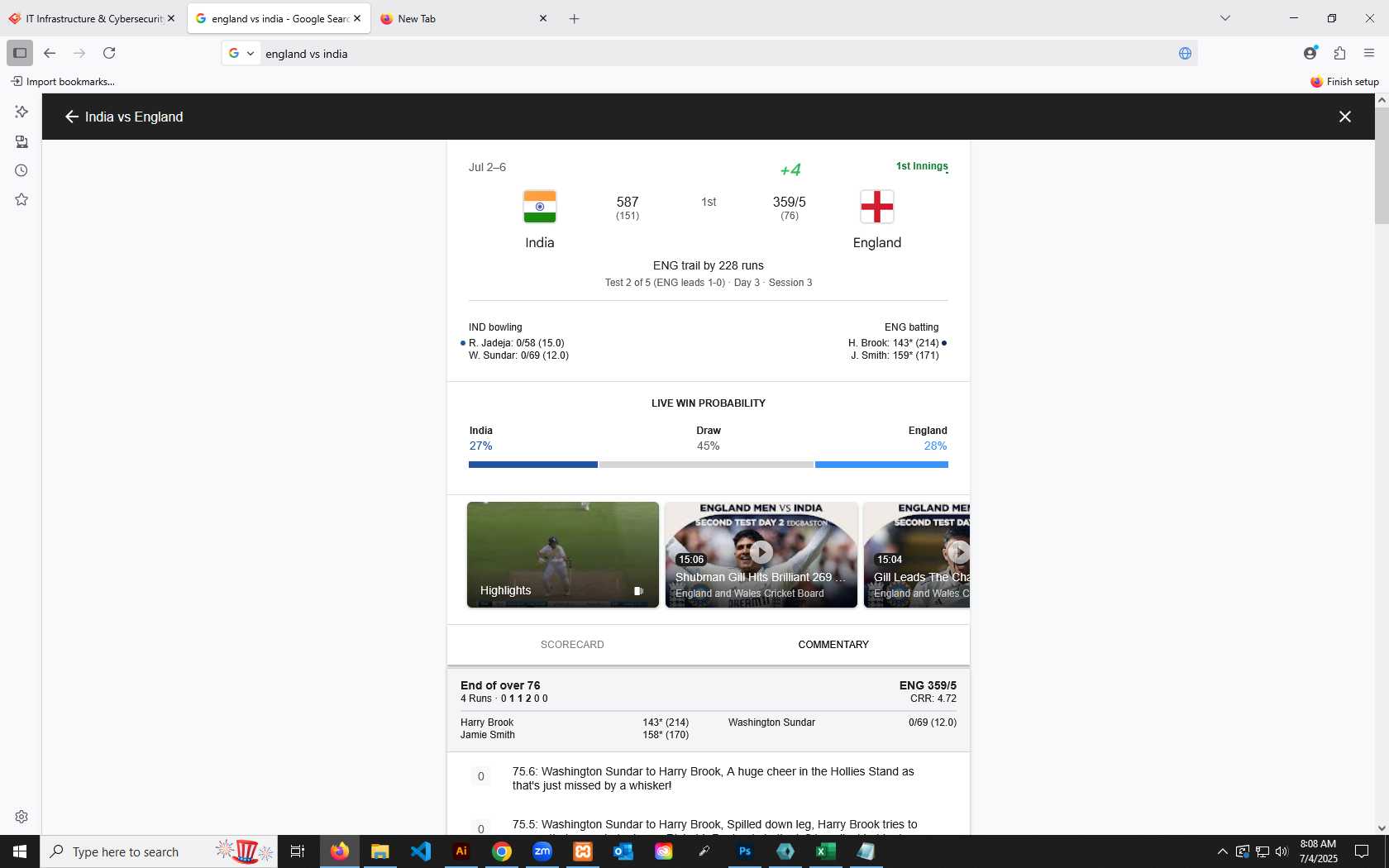
Task: Open the volume control in tray
Action: click(x=1282, y=851)
